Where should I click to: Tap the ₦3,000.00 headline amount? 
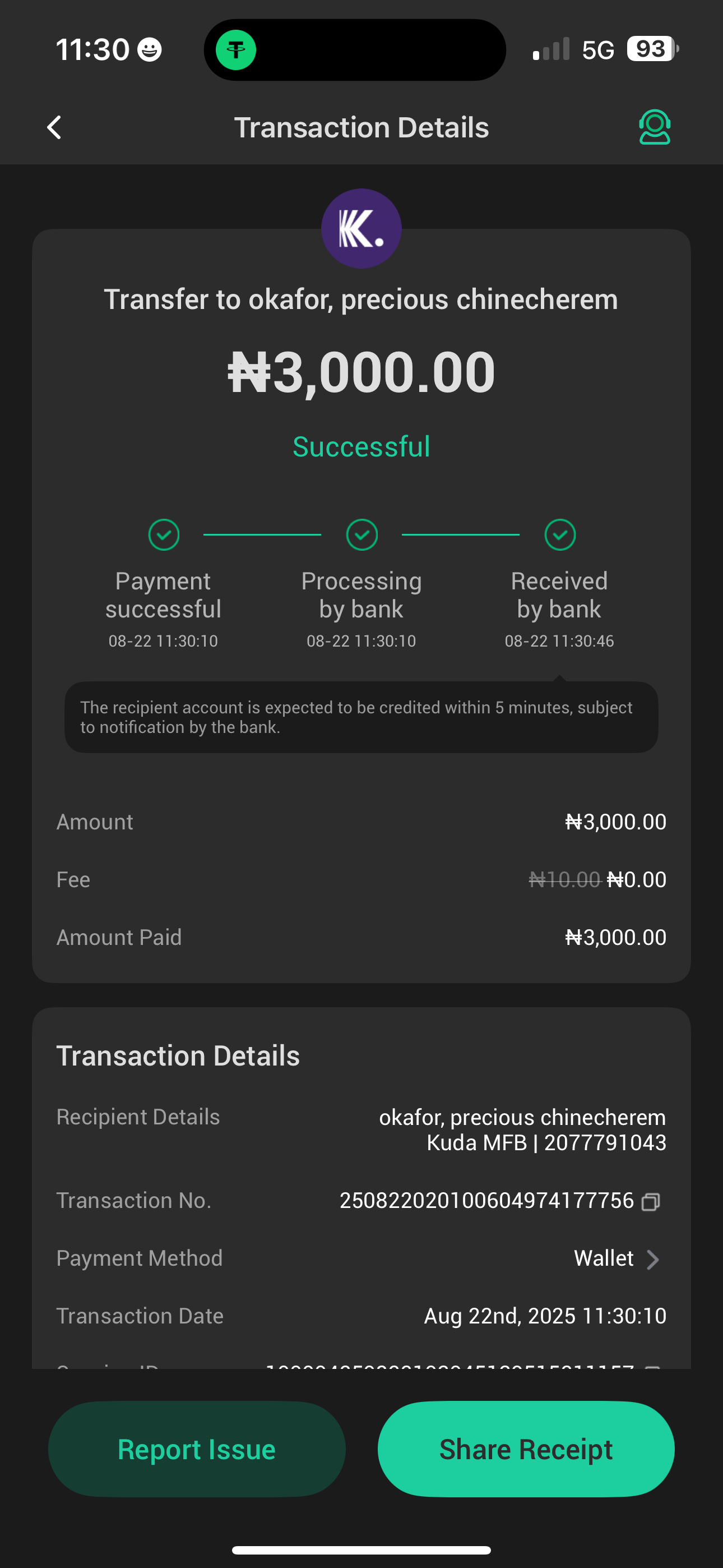[361, 372]
